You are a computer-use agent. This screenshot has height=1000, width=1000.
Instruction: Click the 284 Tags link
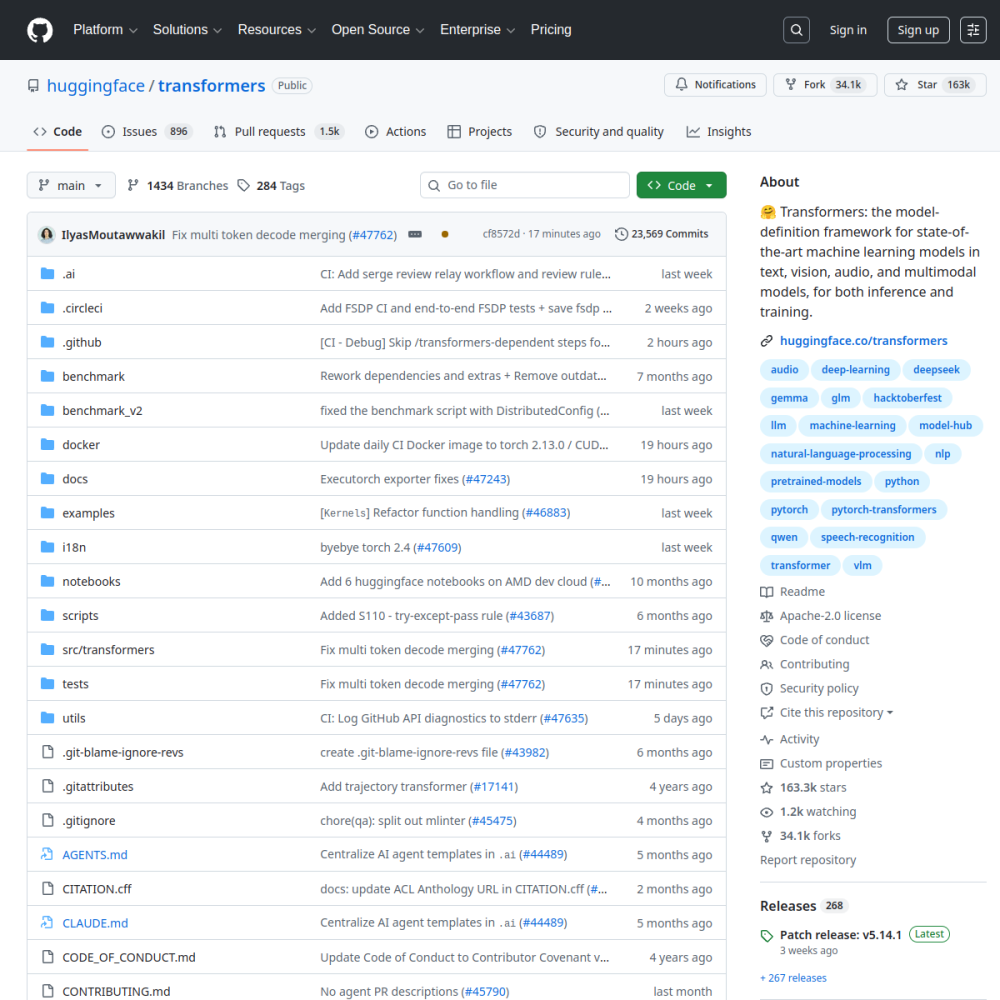click(x=271, y=186)
